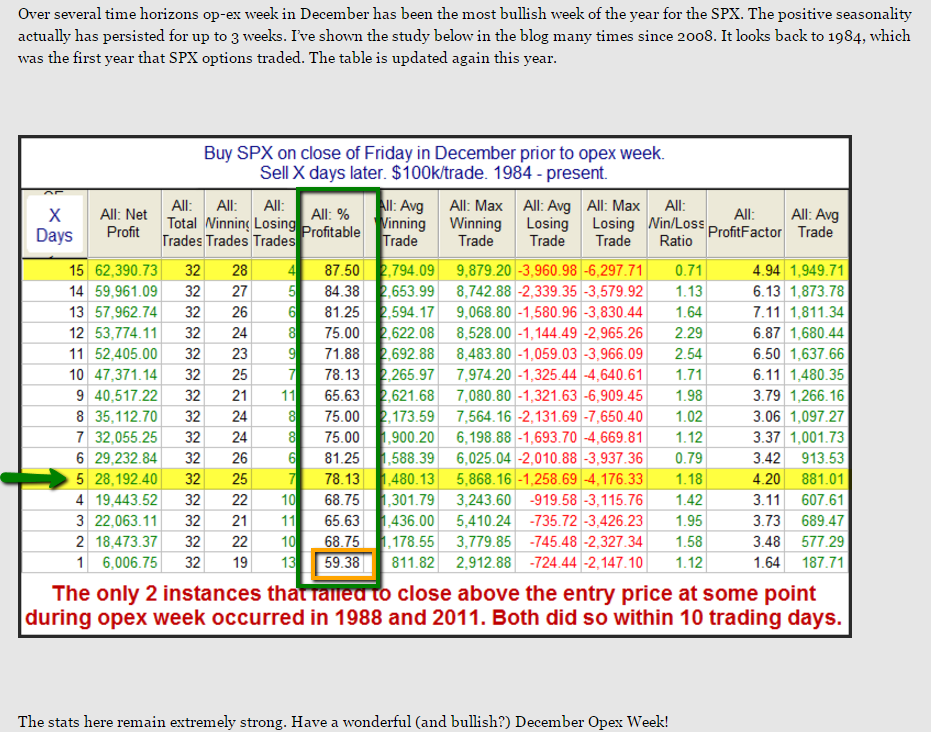Click the intro paragraph starting "Over several time horizons"
The height and width of the screenshot is (732, 931).
(465, 36)
